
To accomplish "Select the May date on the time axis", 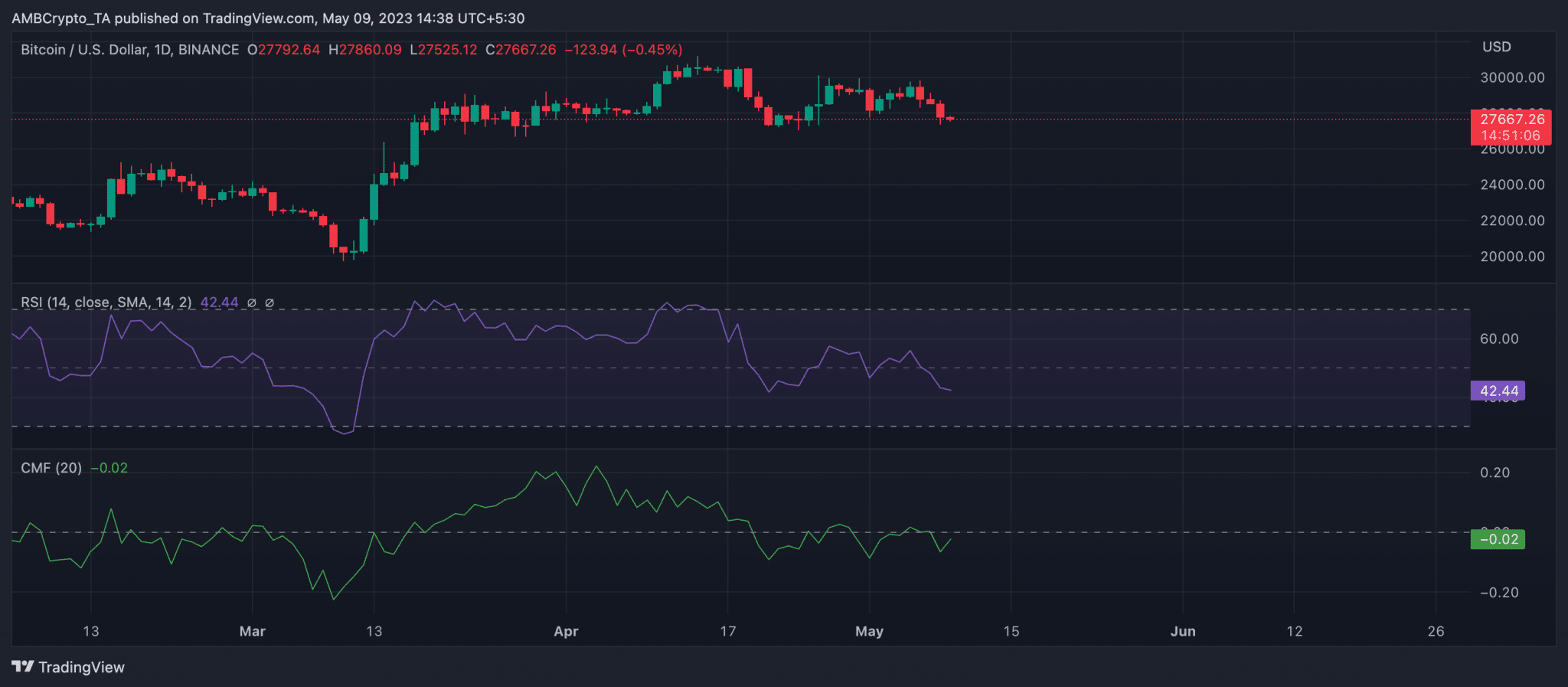I will tap(869, 631).
